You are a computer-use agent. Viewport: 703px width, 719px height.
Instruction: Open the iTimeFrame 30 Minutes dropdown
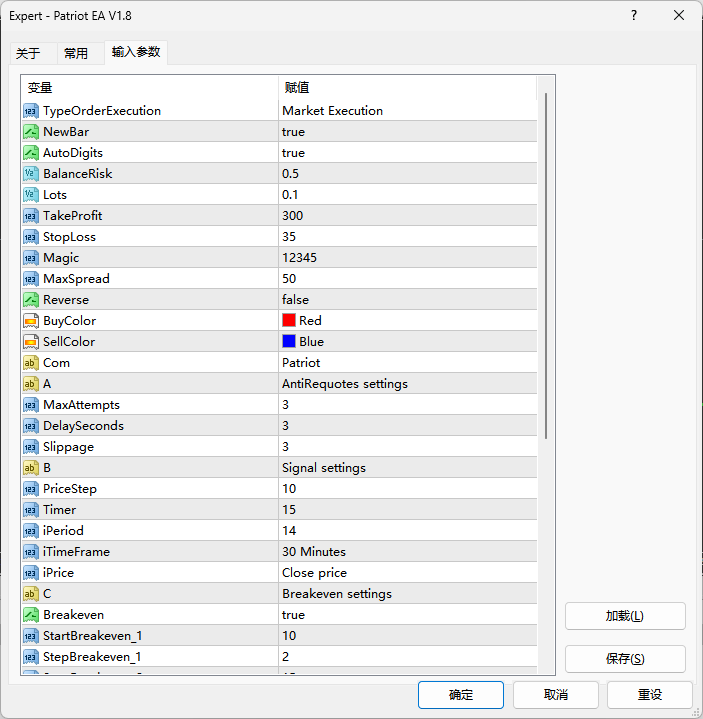[x=407, y=552]
